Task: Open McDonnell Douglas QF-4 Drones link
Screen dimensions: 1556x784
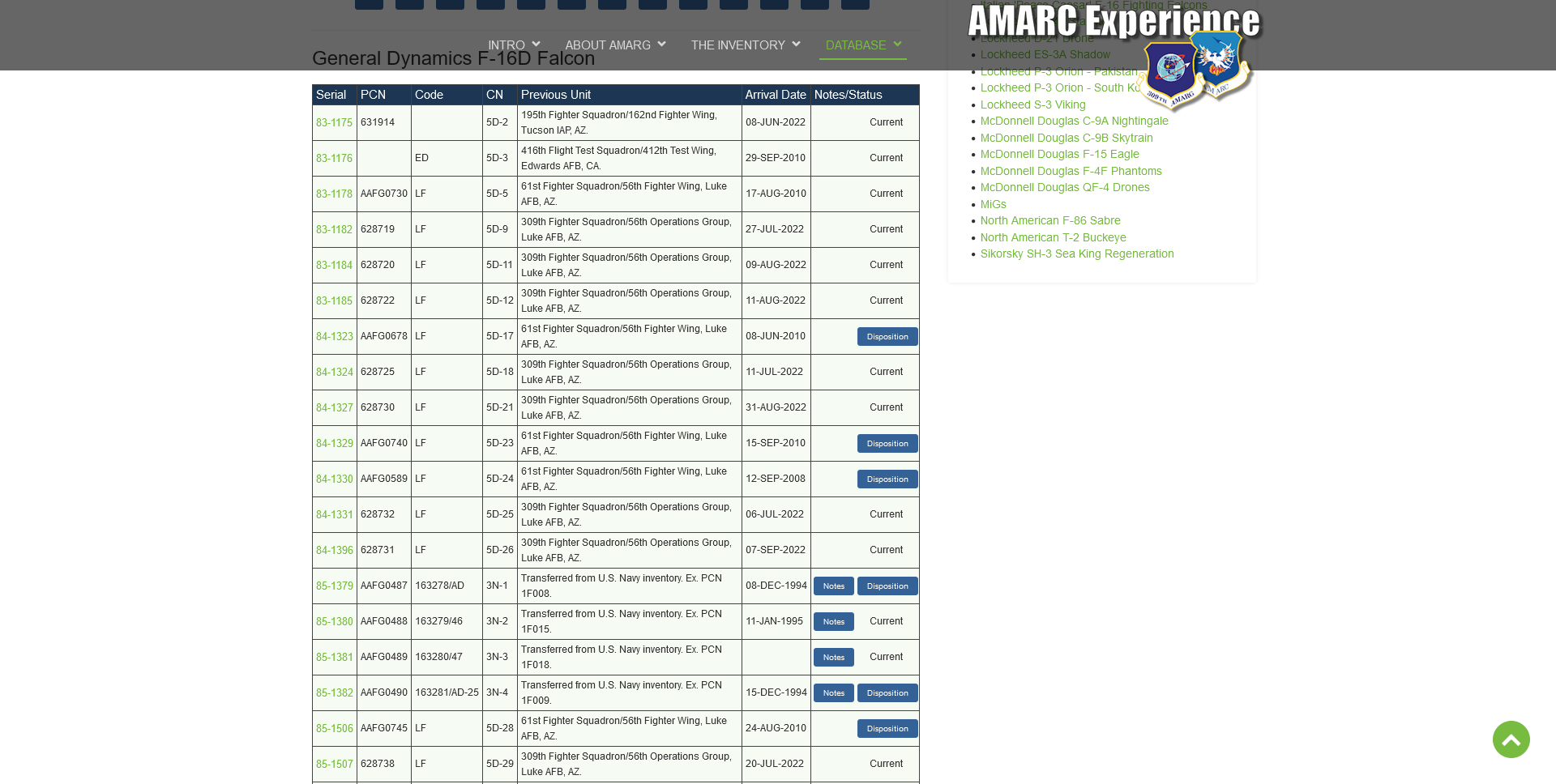Action: tap(1065, 187)
